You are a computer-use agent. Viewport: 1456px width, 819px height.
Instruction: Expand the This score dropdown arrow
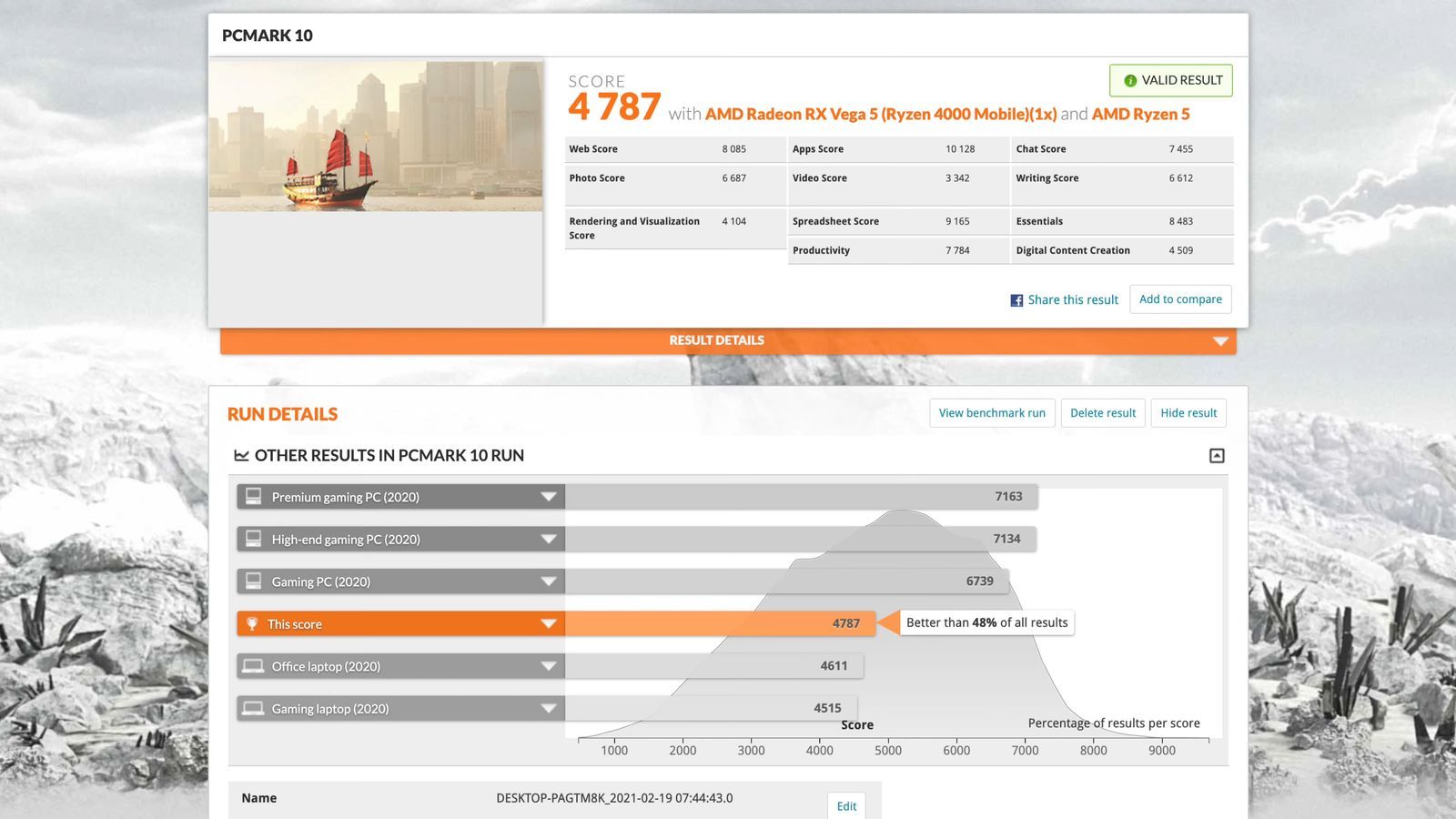pos(549,623)
